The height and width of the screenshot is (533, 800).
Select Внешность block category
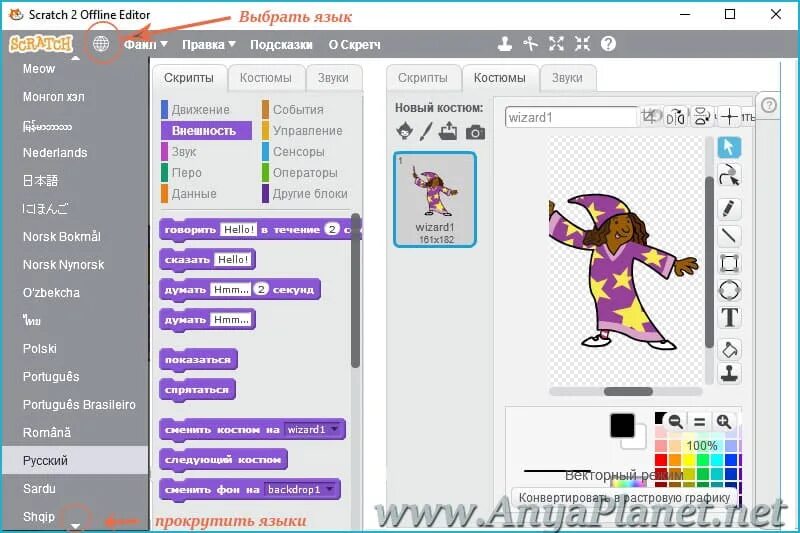tap(206, 131)
